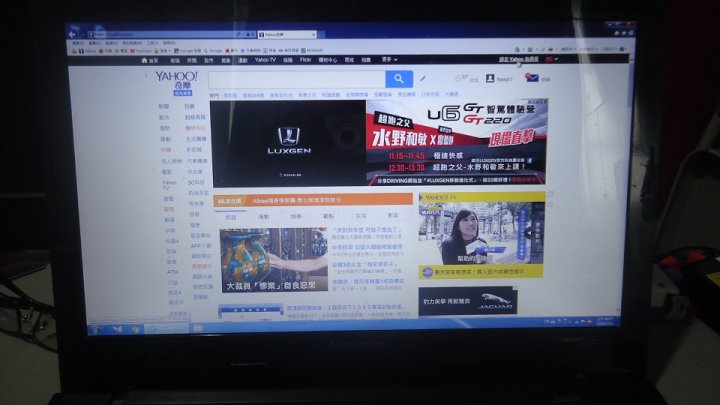Open U6 GT 水野和敏 banner ad
720x405 pixels.
tap(456, 141)
